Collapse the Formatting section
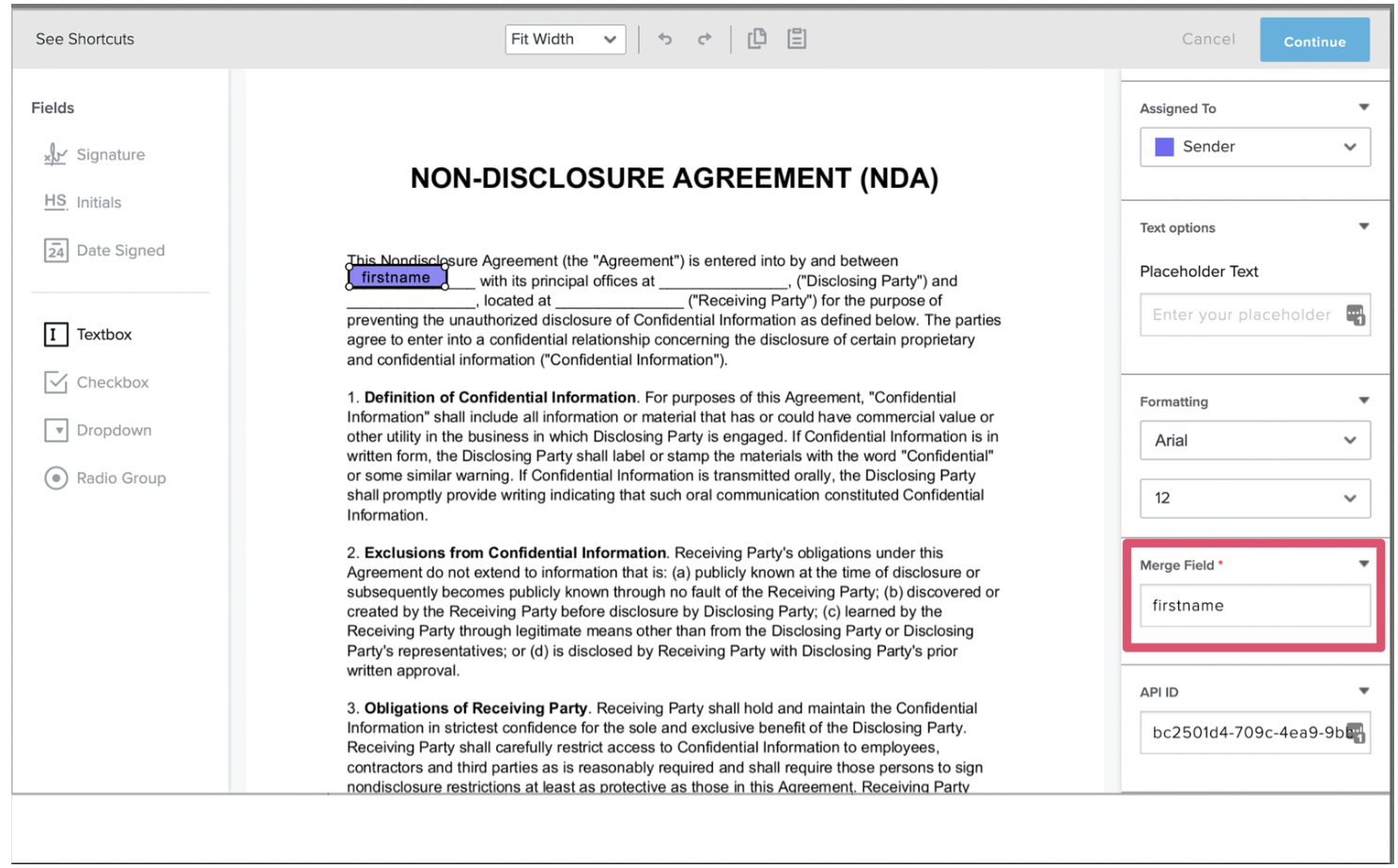This screenshot has width=1398, height=868. [1363, 400]
